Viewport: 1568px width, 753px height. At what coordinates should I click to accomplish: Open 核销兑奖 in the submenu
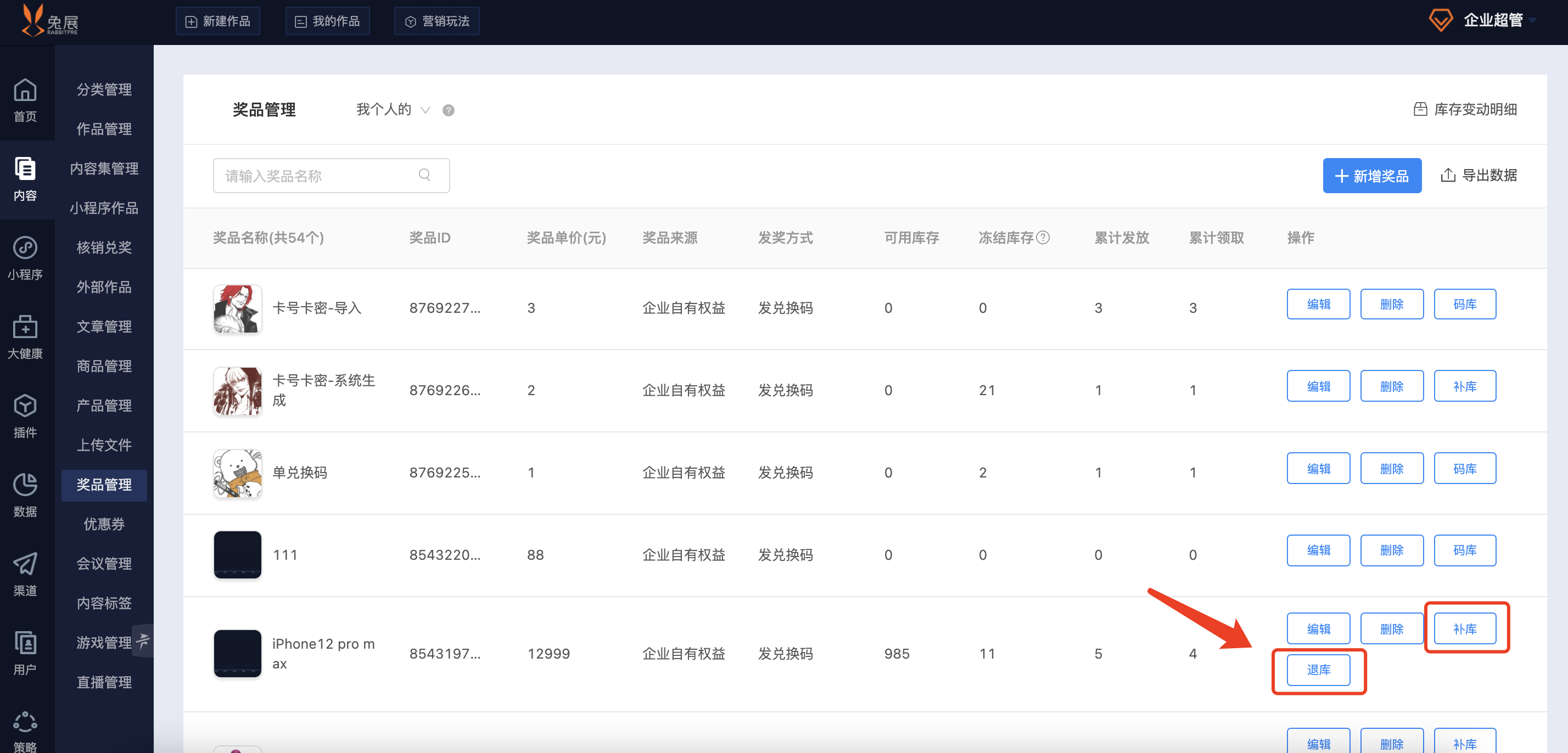[x=104, y=248]
